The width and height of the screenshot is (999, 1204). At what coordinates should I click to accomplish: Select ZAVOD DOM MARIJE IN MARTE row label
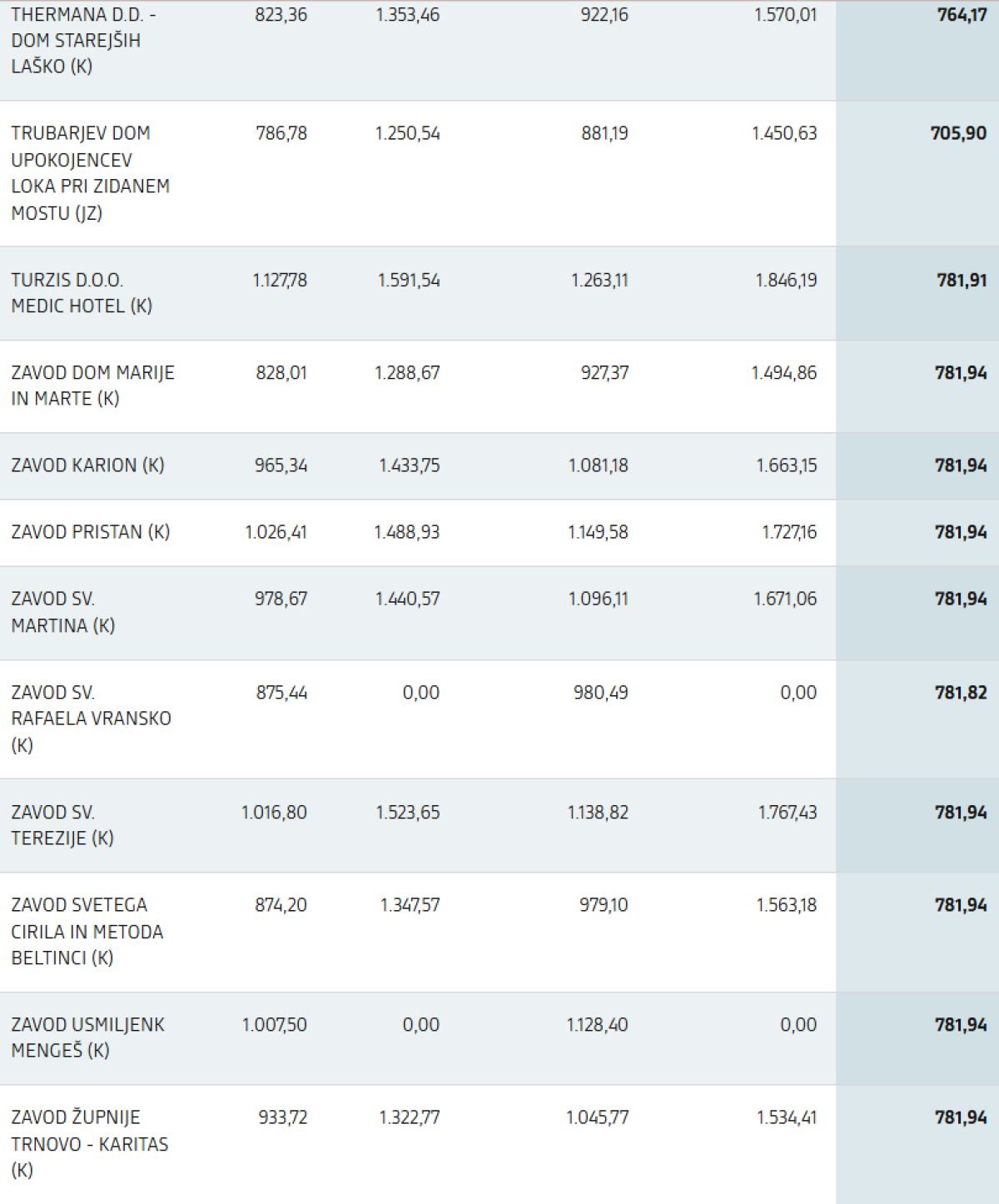(92, 385)
